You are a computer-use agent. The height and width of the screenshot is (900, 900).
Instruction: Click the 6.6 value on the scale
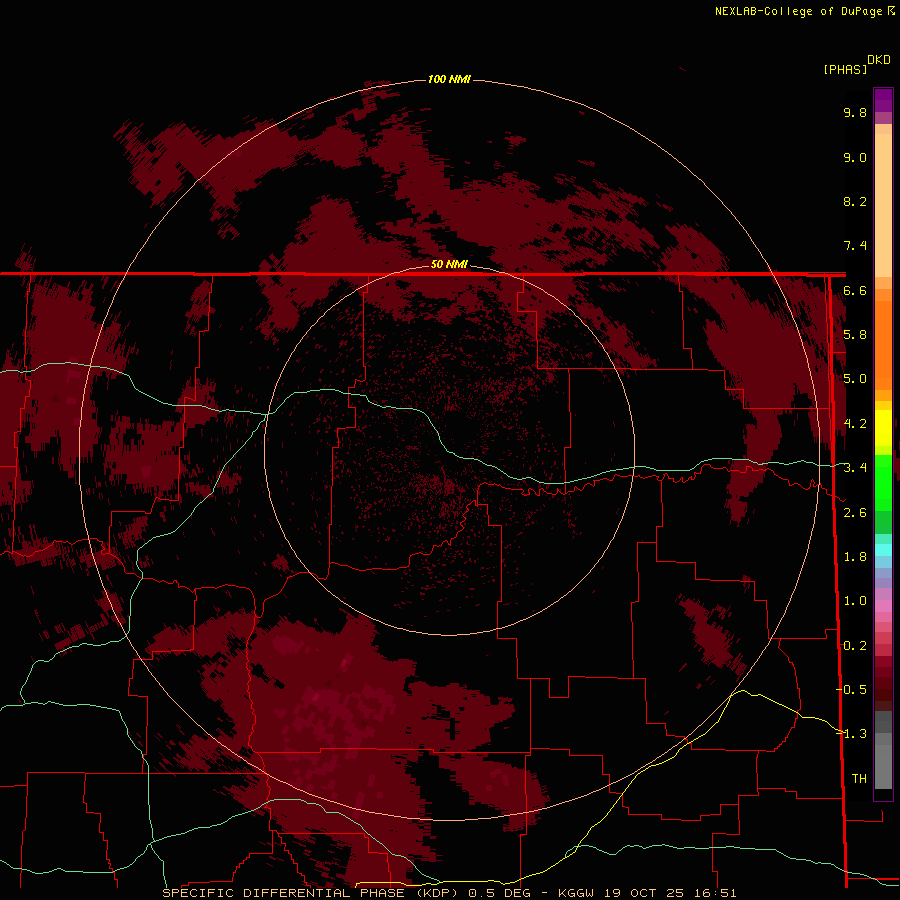tap(855, 290)
